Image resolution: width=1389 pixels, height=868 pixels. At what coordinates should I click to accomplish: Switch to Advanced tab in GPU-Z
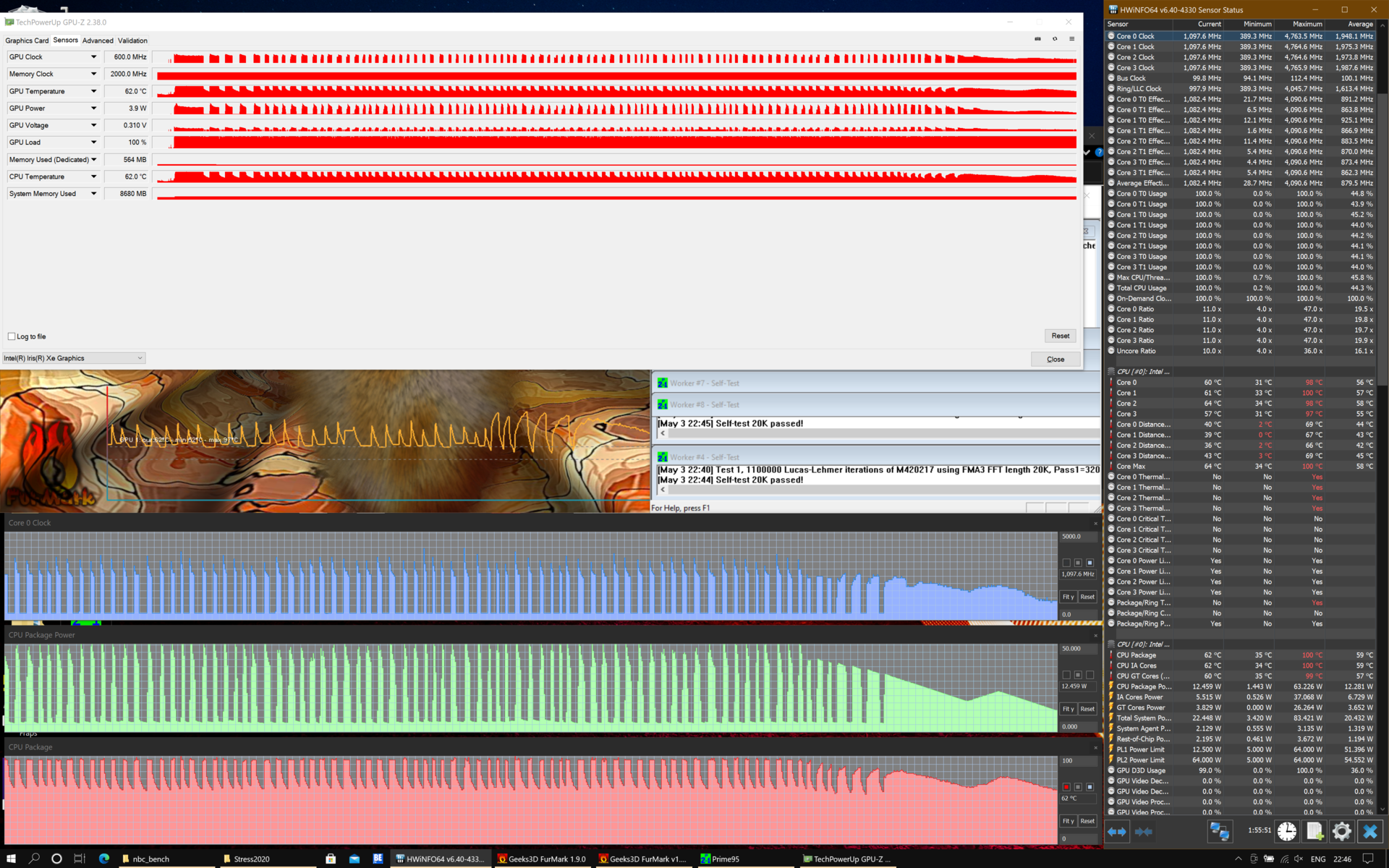tap(98, 41)
